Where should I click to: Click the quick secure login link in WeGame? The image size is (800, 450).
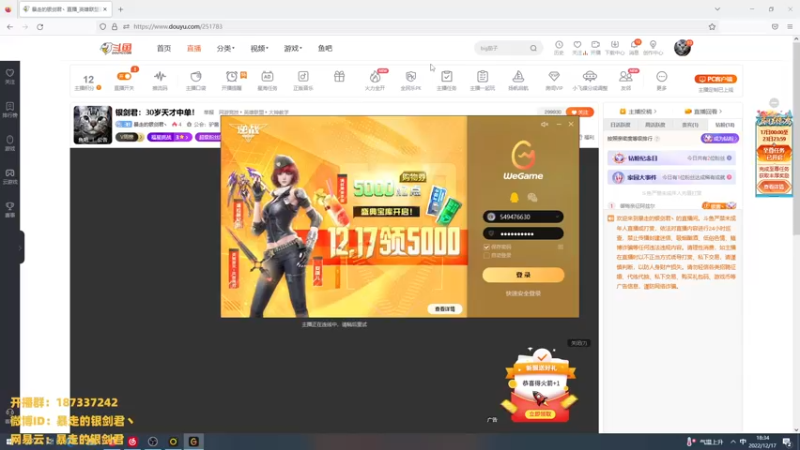pos(523,294)
